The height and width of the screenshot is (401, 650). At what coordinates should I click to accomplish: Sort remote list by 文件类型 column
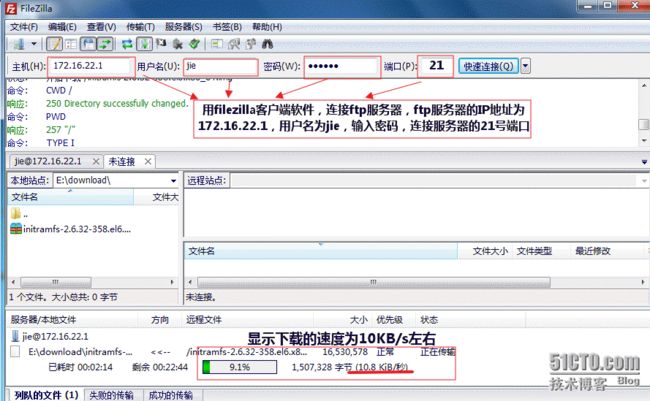534,251
